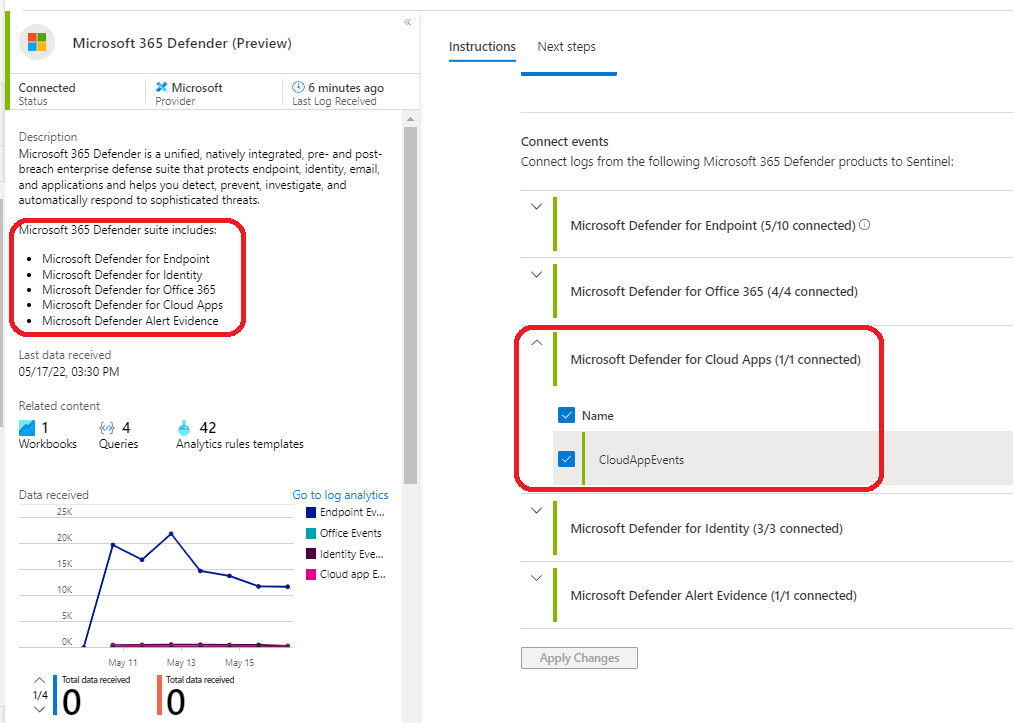The height and width of the screenshot is (723, 1013).
Task: Click the Apply Changes button
Action: (x=579, y=658)
